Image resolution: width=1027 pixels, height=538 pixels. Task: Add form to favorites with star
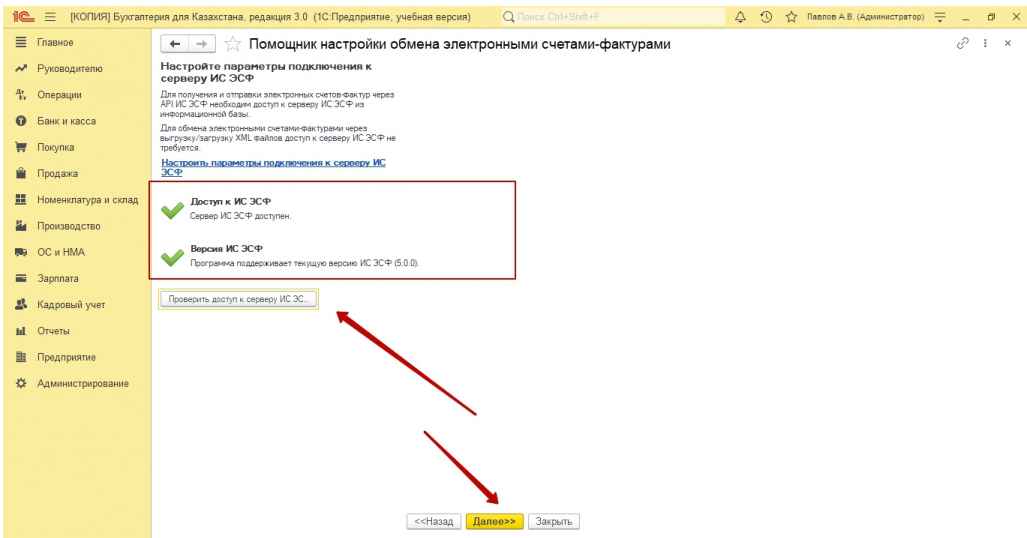233,45
